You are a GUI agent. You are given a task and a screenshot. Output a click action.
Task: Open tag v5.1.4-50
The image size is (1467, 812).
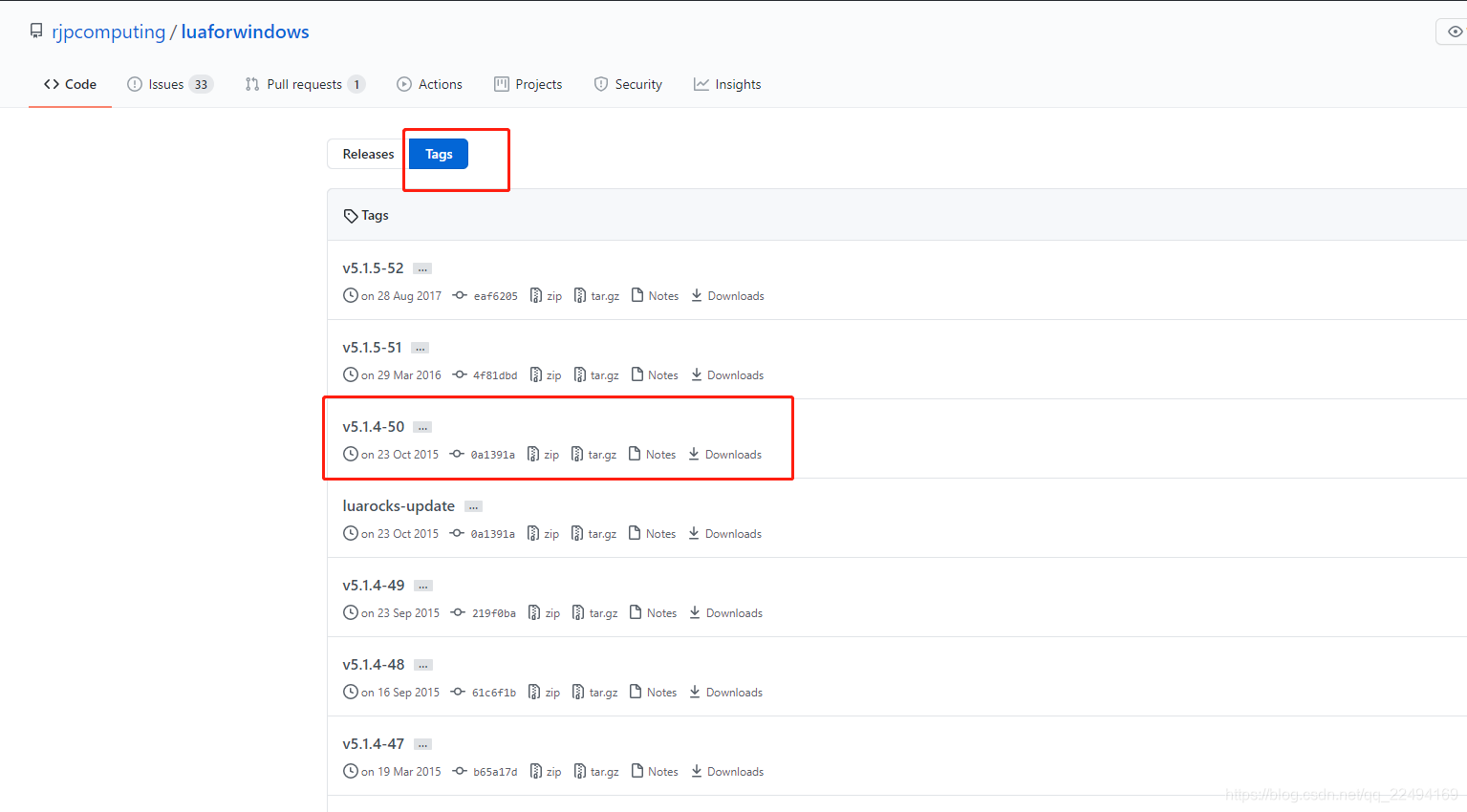(373, 427)
